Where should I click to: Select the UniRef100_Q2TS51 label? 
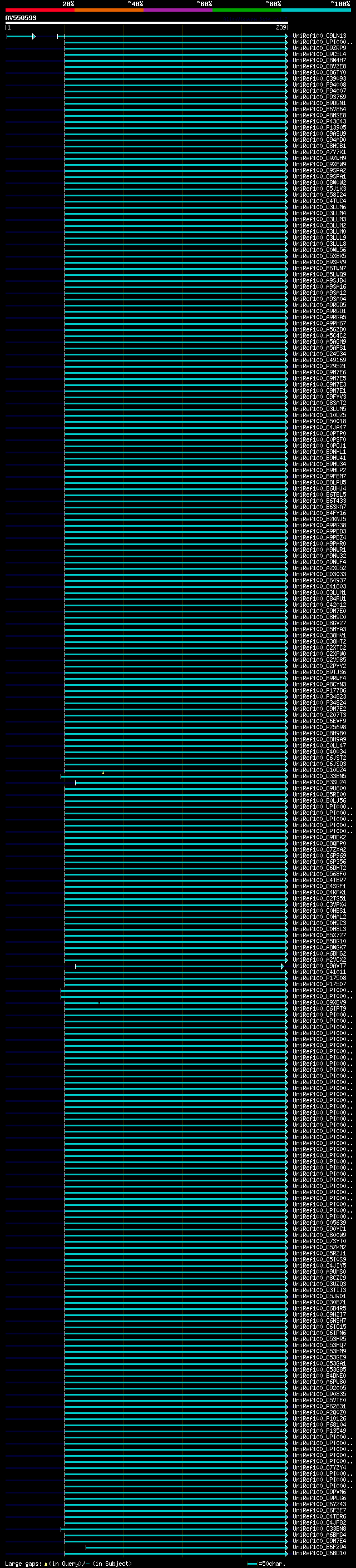[319, 898]
